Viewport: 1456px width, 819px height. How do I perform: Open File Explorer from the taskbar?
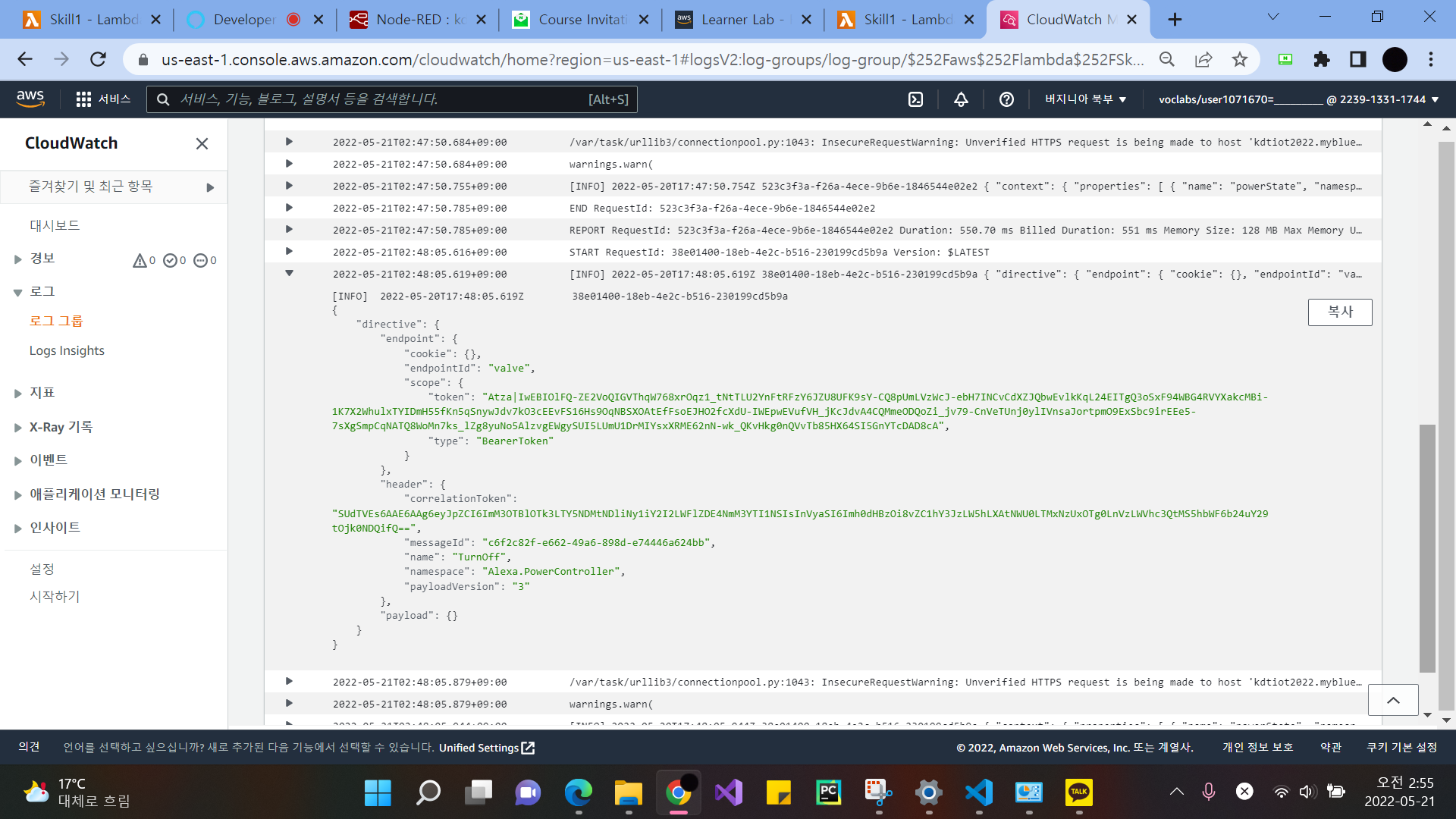[628, 792]
